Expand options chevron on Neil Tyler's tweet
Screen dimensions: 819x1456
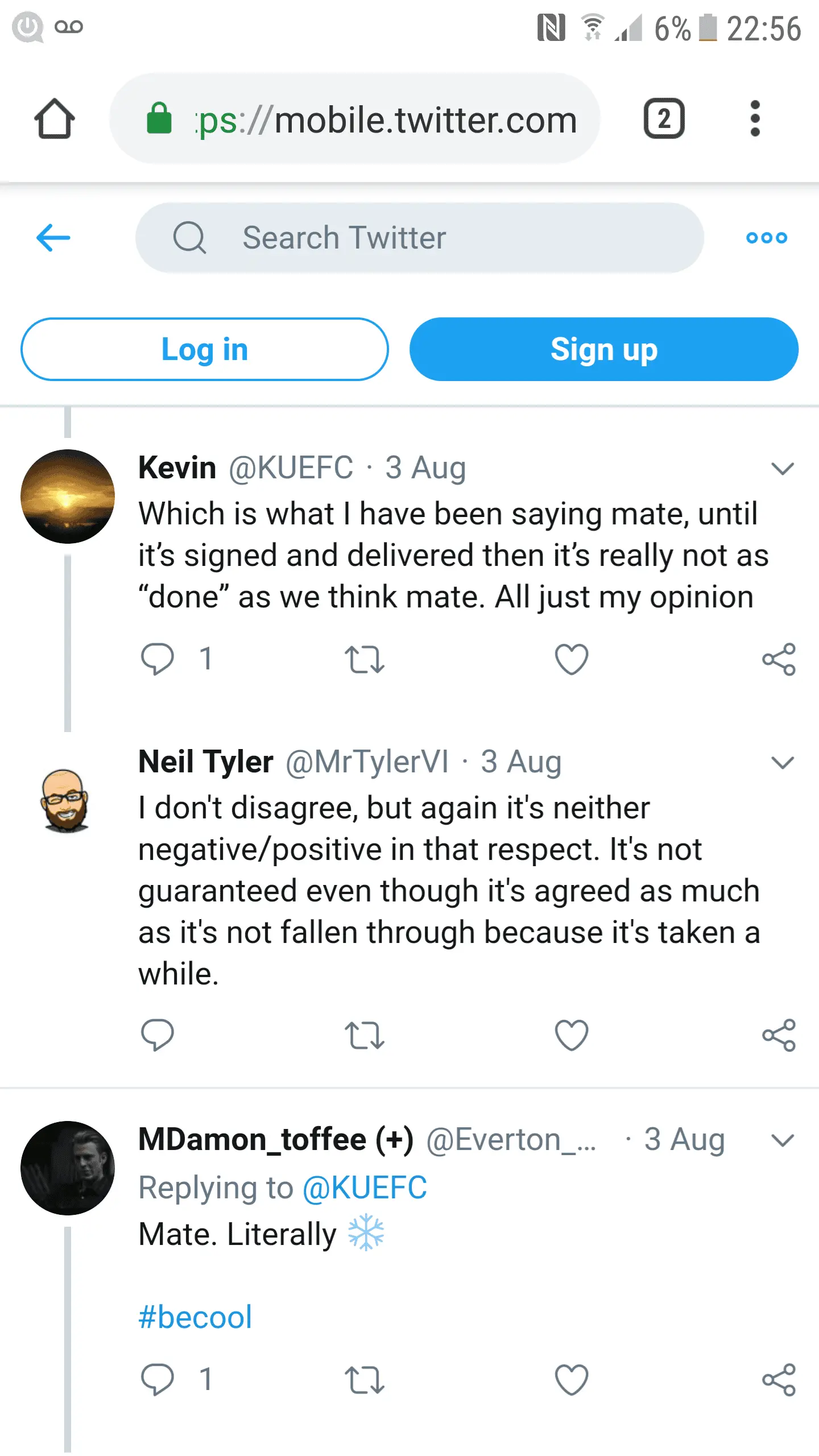tap(783, 762)
